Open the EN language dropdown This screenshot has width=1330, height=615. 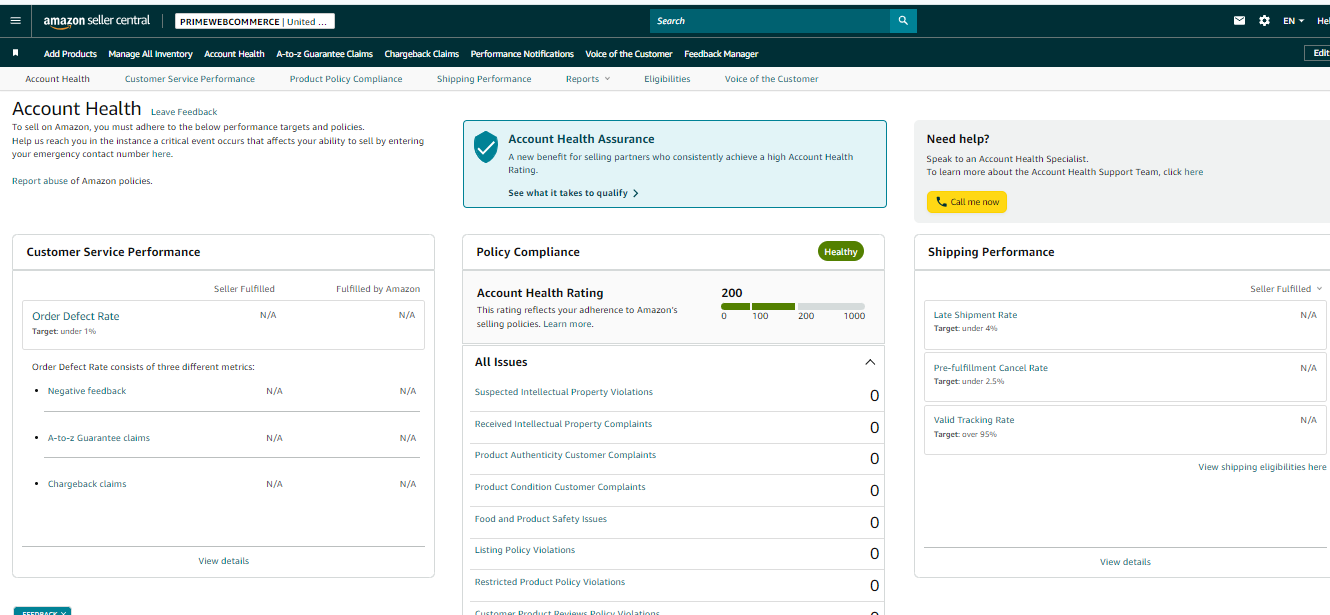click(1294, 21)
